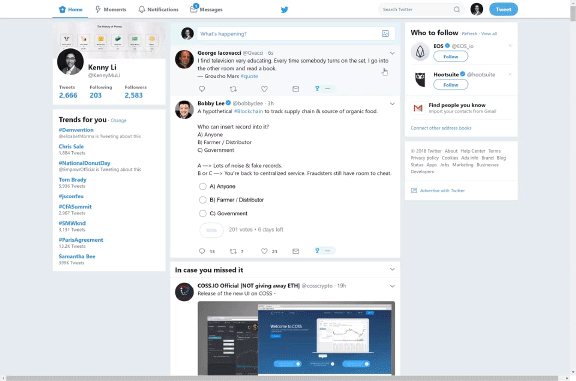Click the add photo icon in compose box
Viewport: 576px width, 381px height.
tap(385, 34)
